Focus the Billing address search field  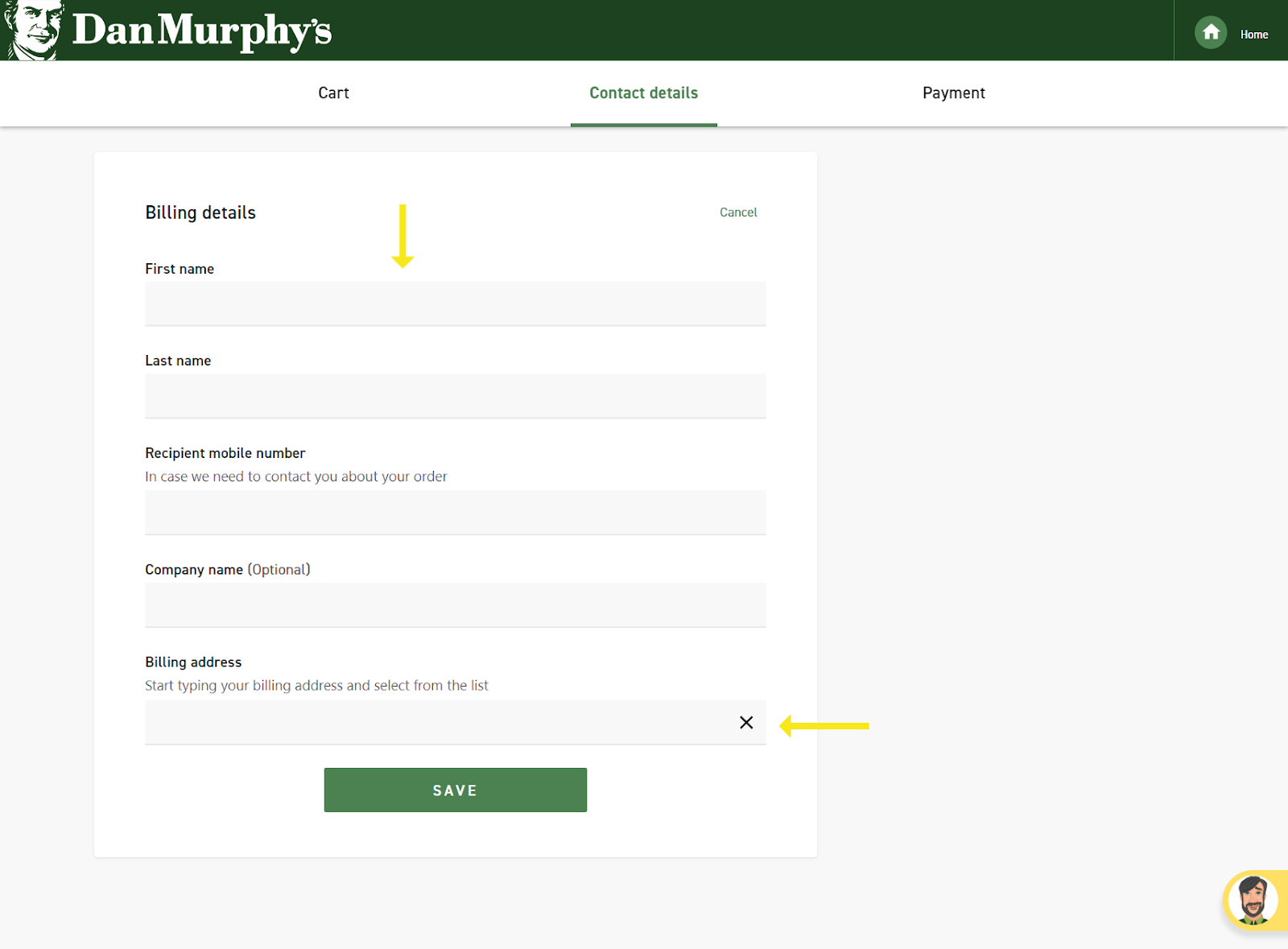click(435, 723)
